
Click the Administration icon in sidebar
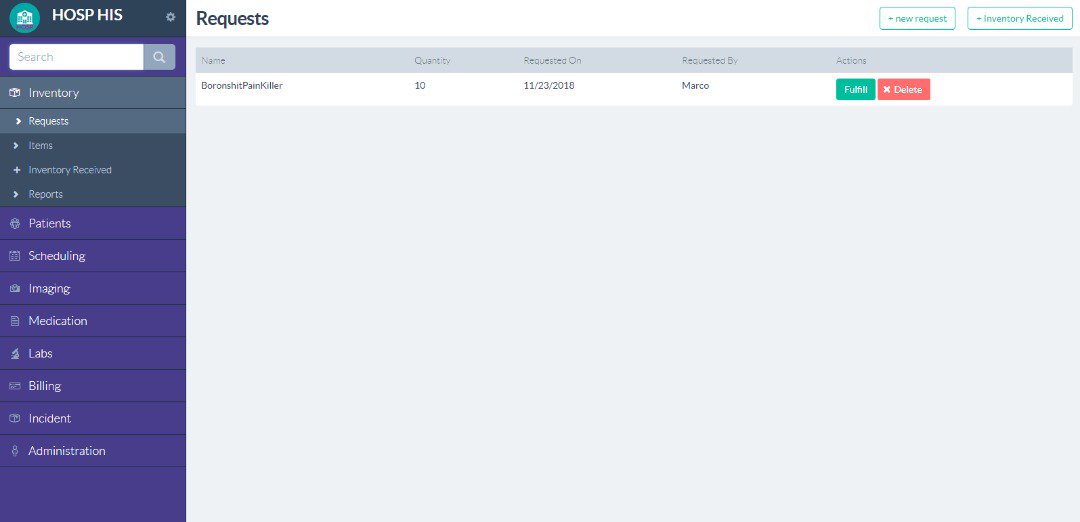15,451
